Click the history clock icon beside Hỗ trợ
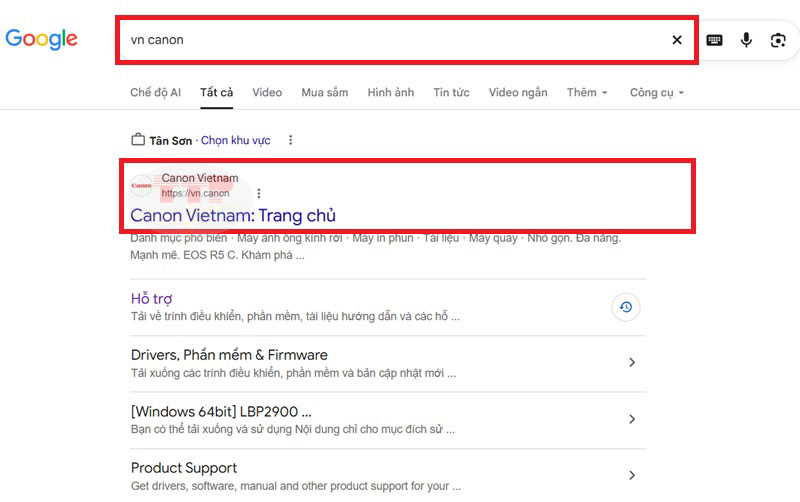The width and height of the screenshot is (800, 502). [x=626, y=307]
